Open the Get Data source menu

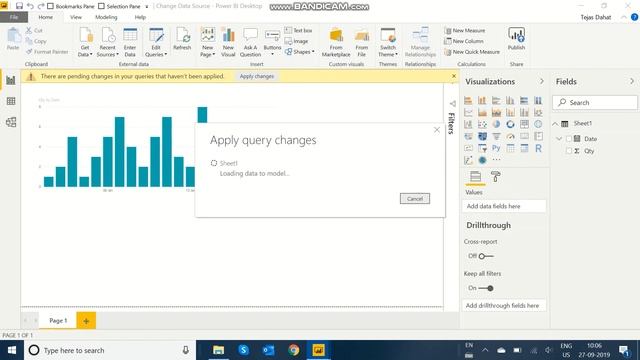[x=85, y=42]
